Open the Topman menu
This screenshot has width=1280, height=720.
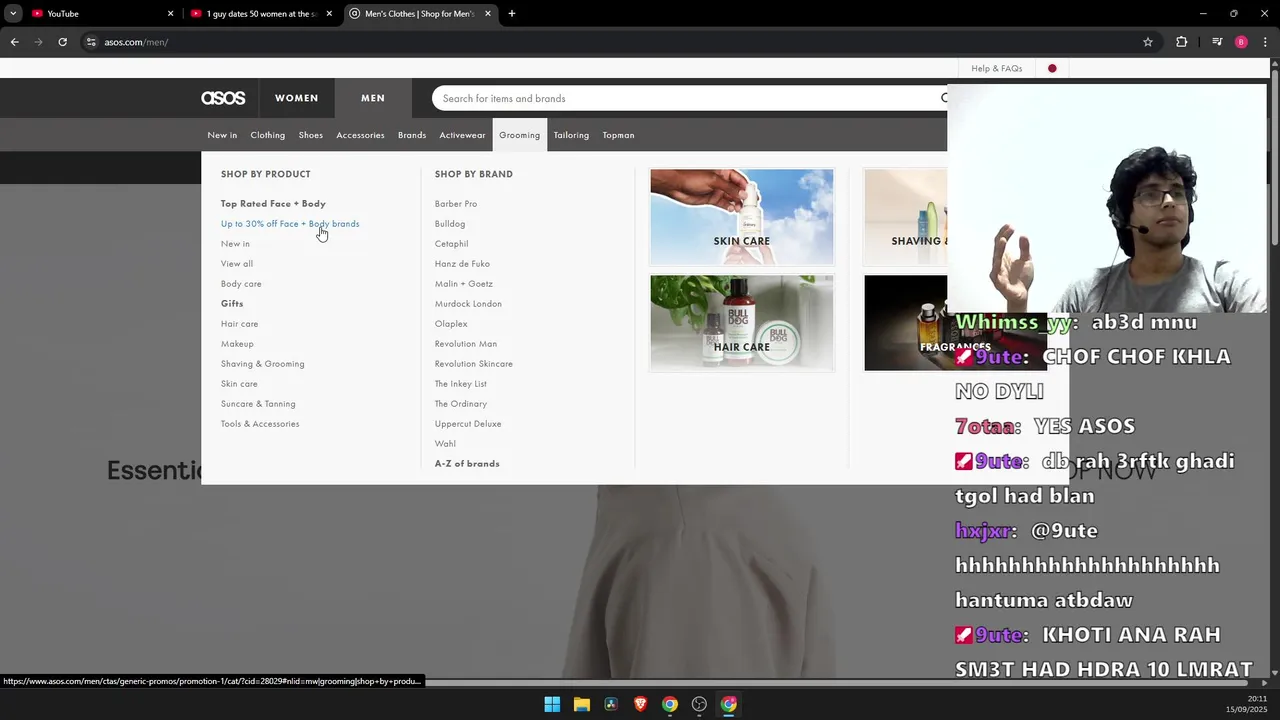[x=618, y=135]
